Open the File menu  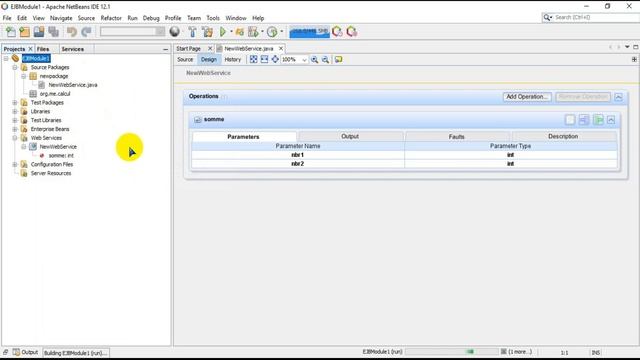point(7,18)
